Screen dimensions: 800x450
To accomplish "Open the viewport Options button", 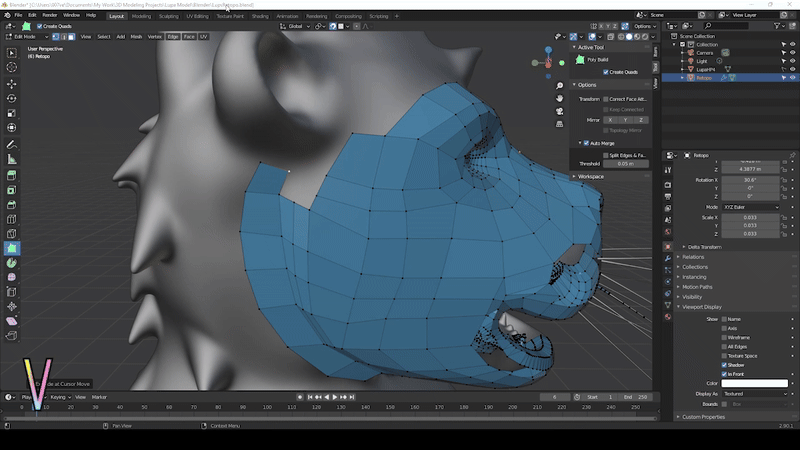I will 645,26.
